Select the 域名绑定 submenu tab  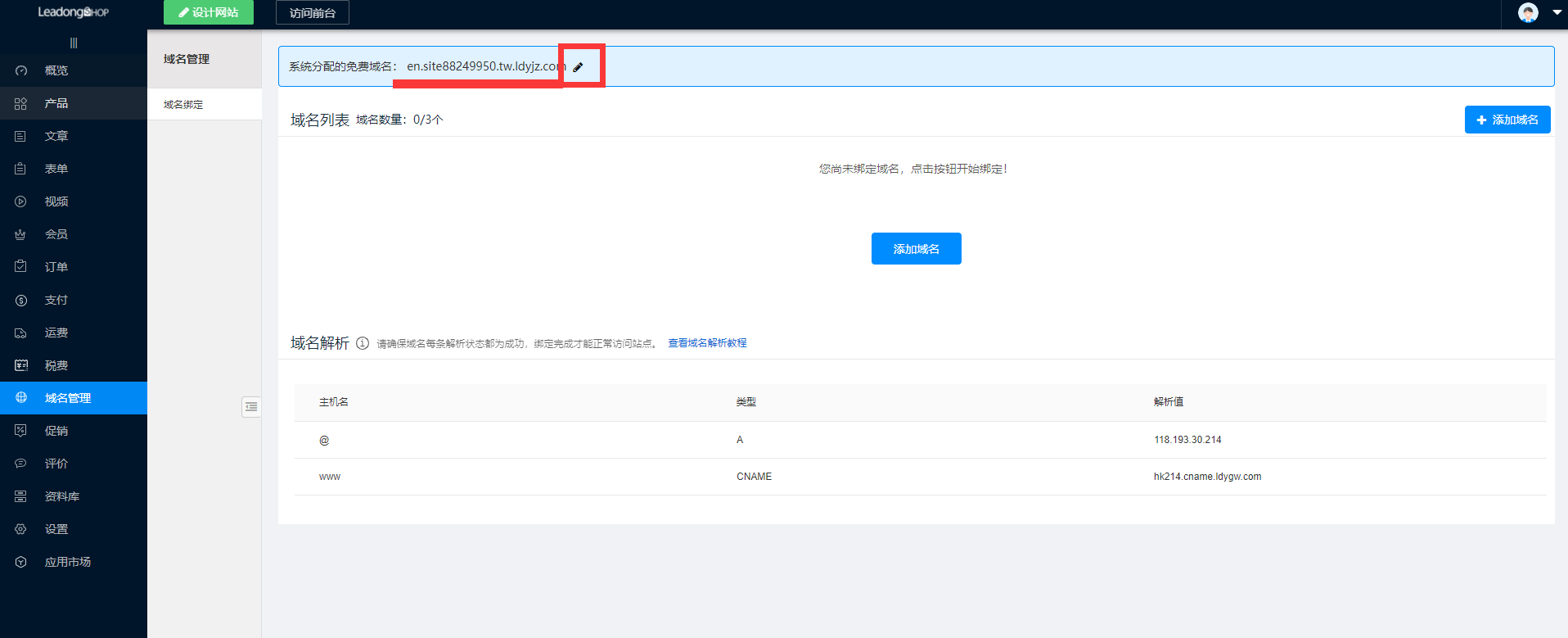pyautogui.click(x=183, y=105)
